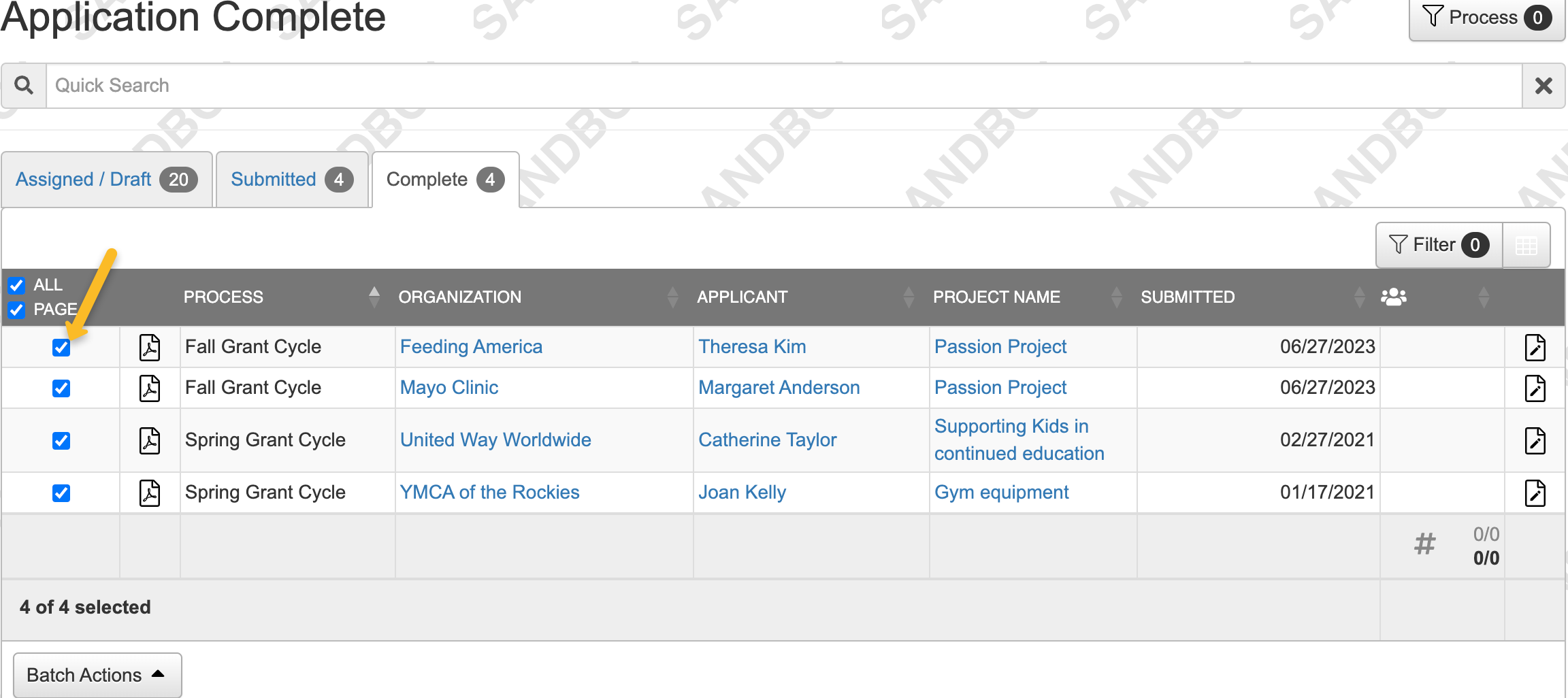Clear search with the X icon

1543,86
